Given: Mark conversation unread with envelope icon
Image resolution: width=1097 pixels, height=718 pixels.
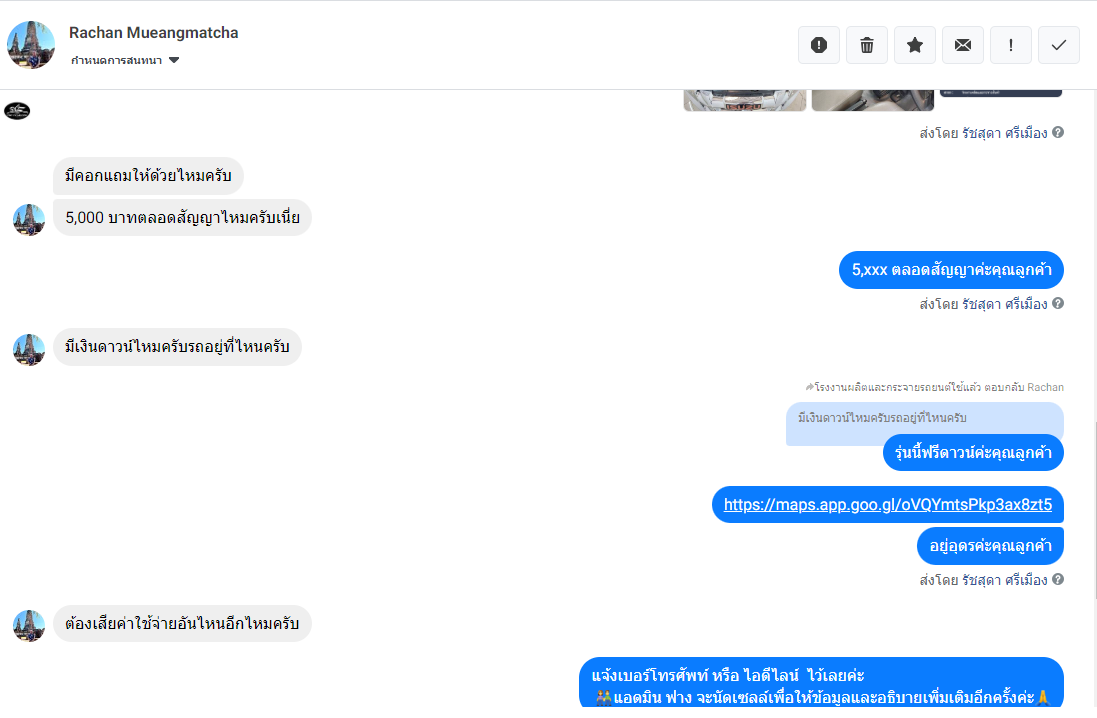Looking at the screenshot, I should pyautogui.click(x=963, y=45).
